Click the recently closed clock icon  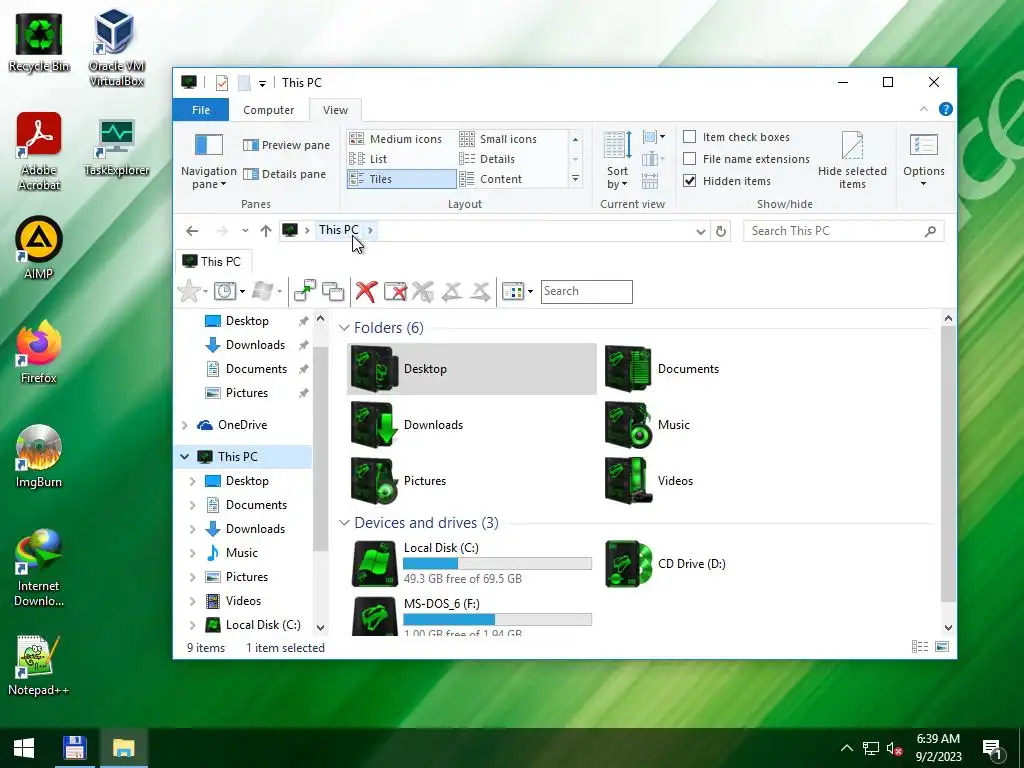(x=225, y=291)
